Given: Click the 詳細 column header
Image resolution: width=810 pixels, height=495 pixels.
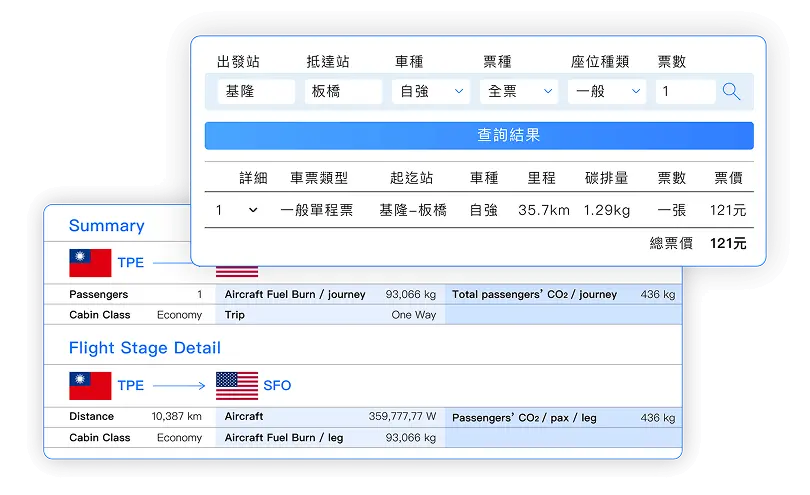Looking at the screenshot, I should tap(253, 178).
